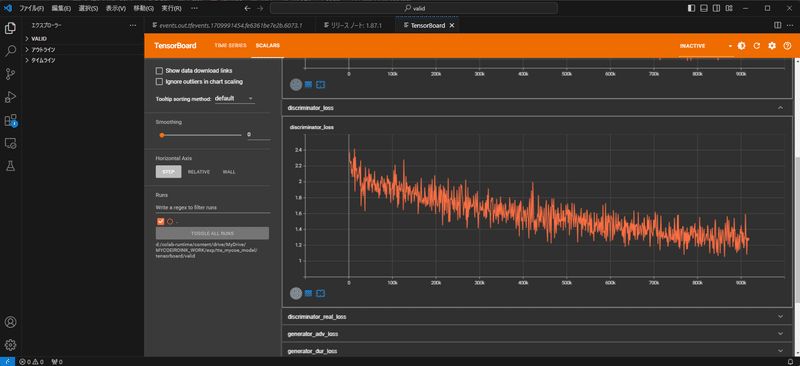Select RELATIVE horizontal axis
Viewport: 800px width, 366px height.
[x=199, y=172]
